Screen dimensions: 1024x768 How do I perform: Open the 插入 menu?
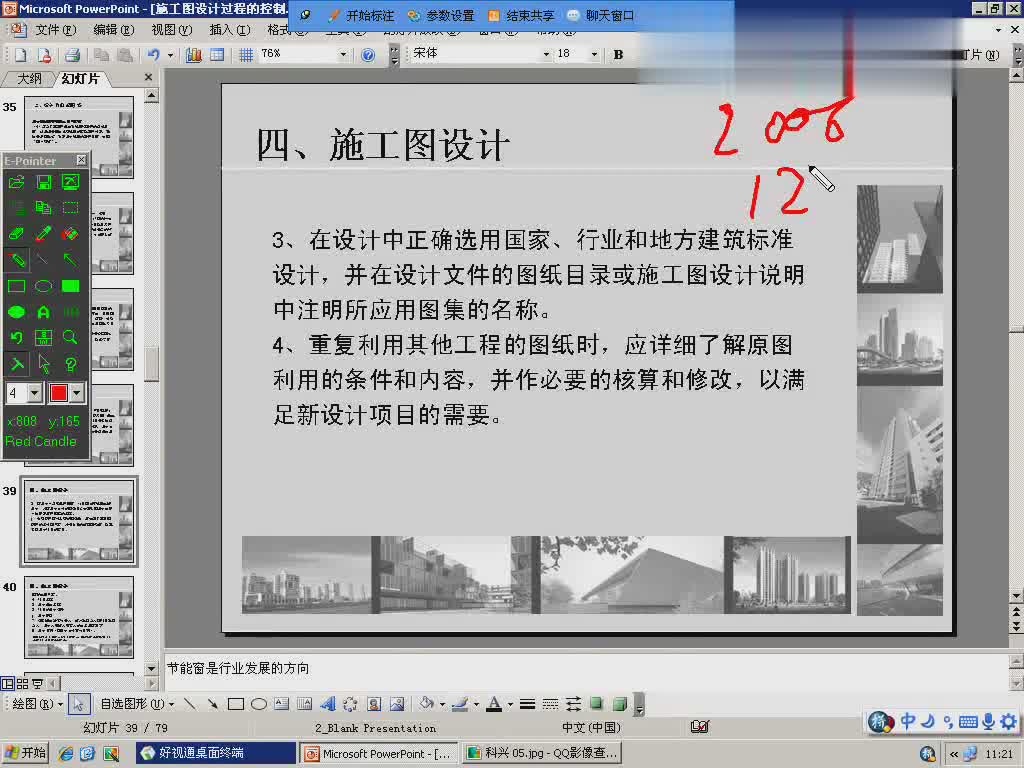pyautogui.click(x=229, y=29)
